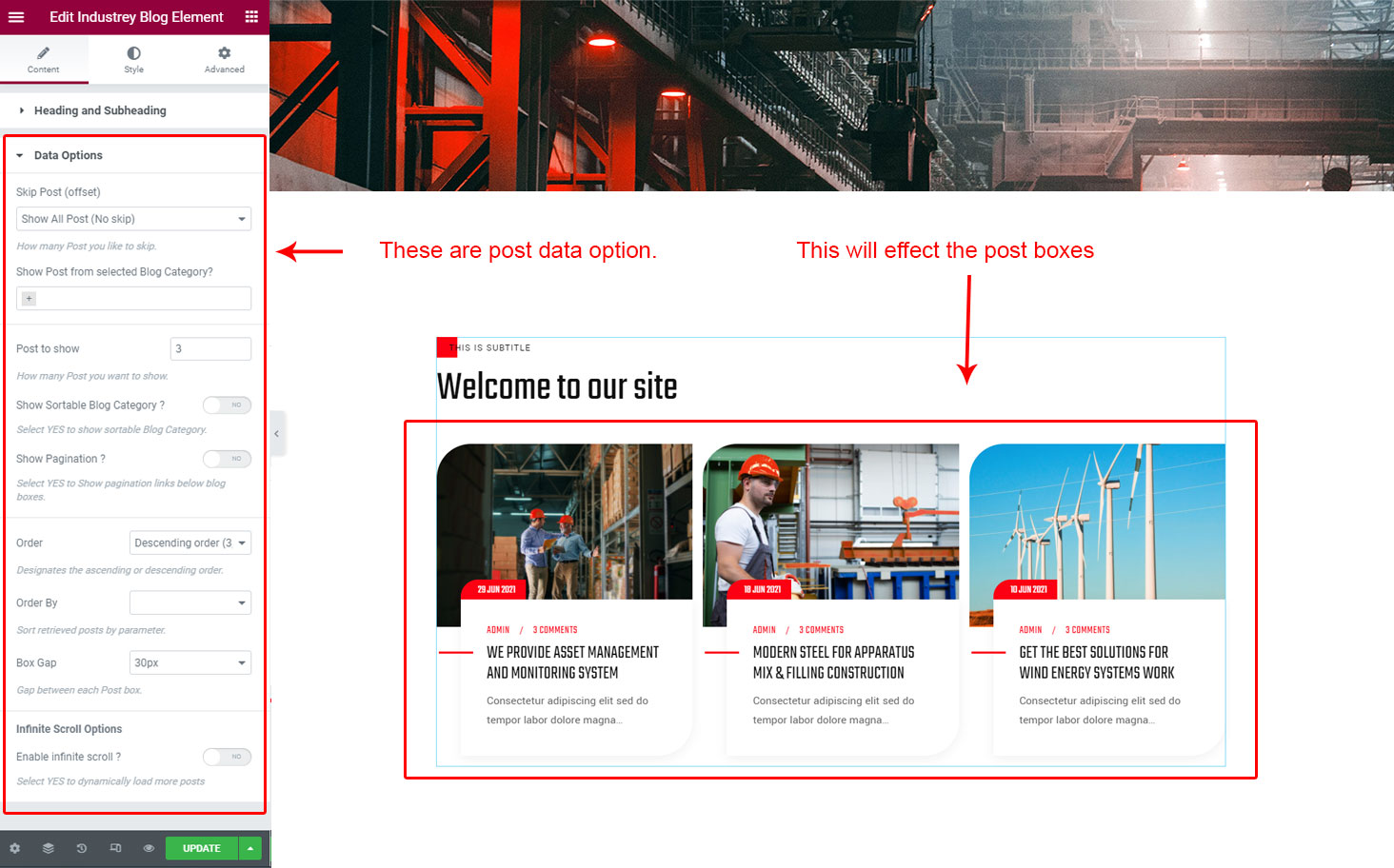Screen dimensions: 1394x868
Task: Switch to the Advanced tab
Action: click(x=224, y=60)
